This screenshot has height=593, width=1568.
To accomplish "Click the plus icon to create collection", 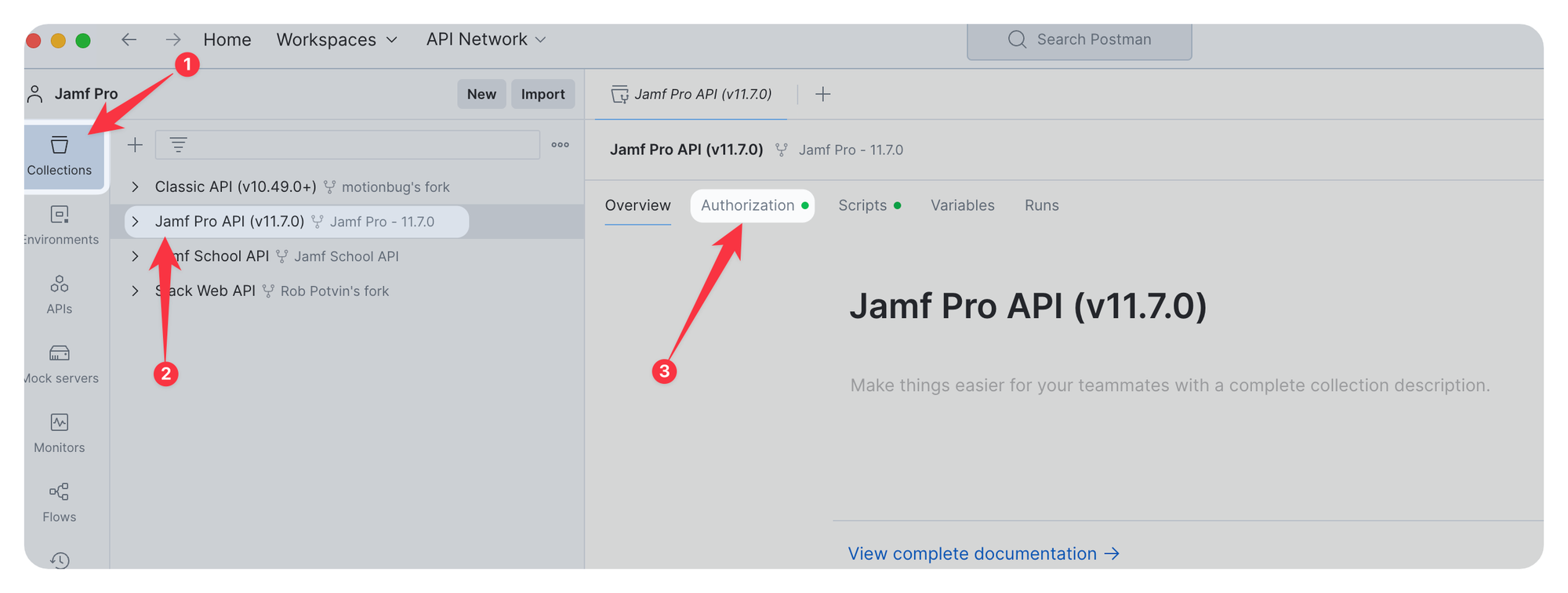I will click(x=135, y=145).
